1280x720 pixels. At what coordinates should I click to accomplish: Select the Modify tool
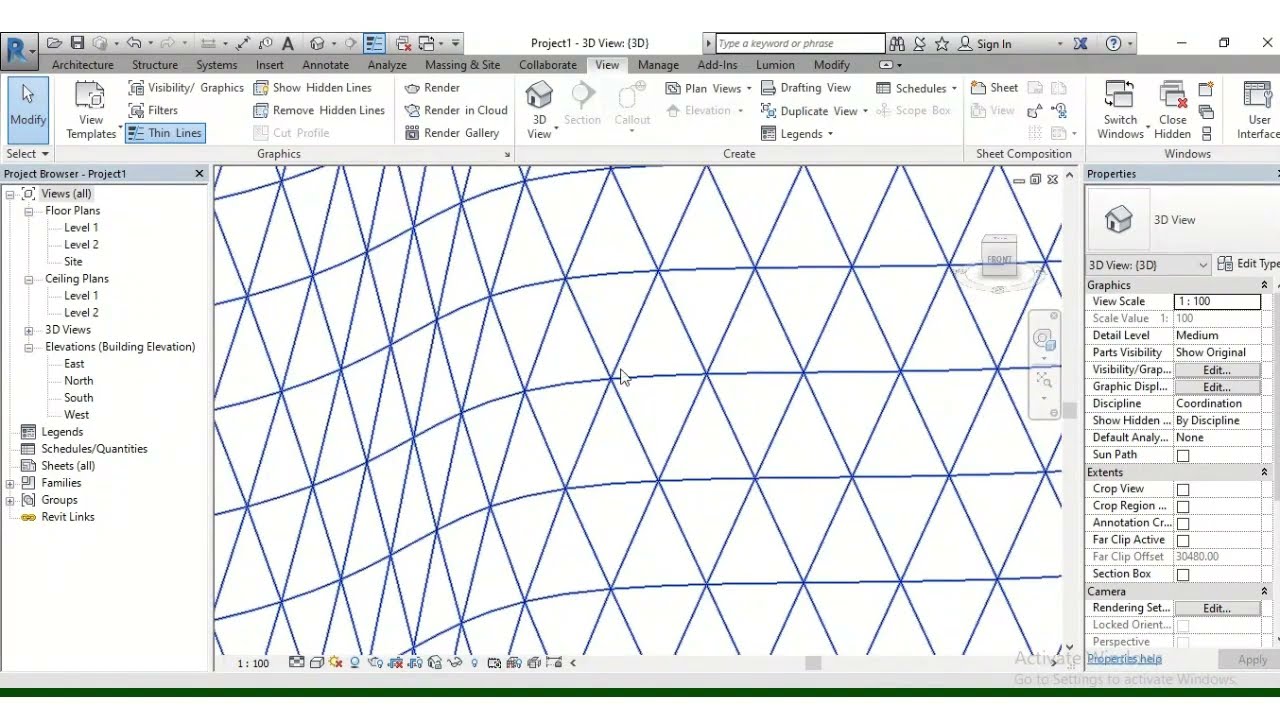[x=27, y=110]
